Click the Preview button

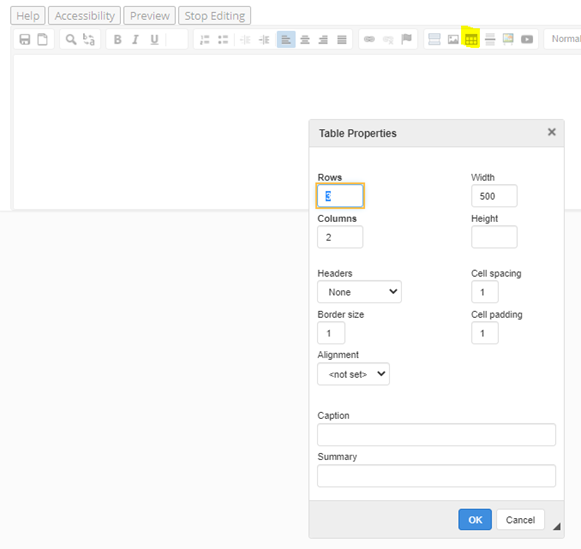pyautogui.click(x=150, y=16)
